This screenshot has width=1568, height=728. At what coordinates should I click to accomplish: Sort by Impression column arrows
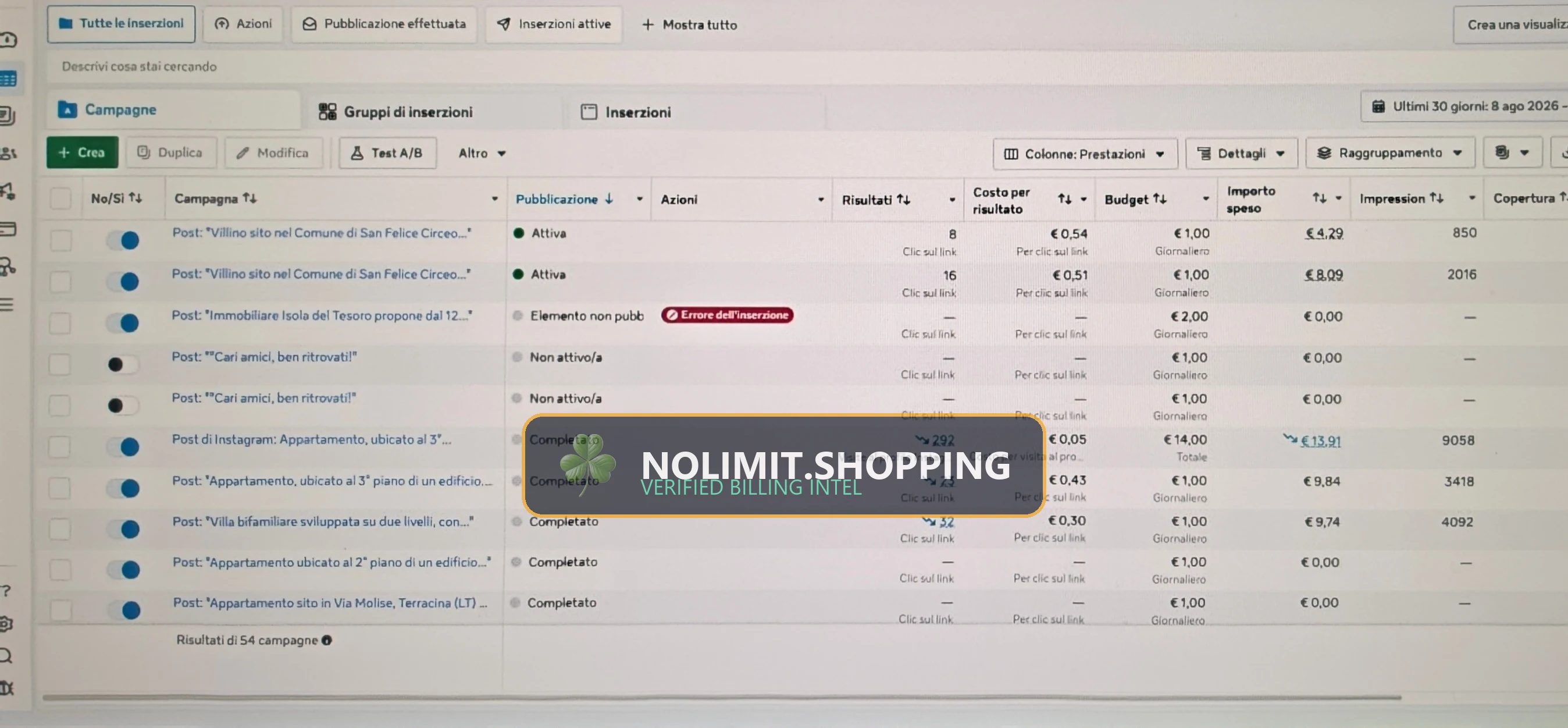coord(1437,198)
